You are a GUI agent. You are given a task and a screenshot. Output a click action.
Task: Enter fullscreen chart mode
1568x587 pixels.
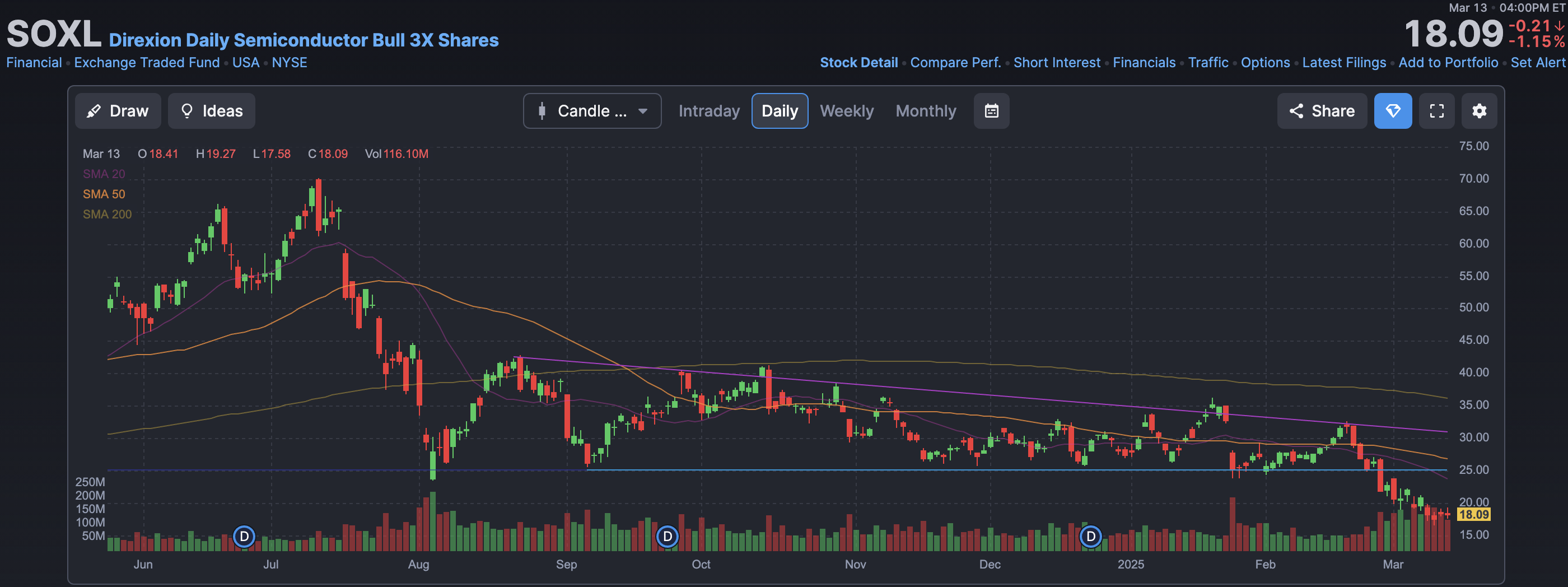tap(1436, 111)
